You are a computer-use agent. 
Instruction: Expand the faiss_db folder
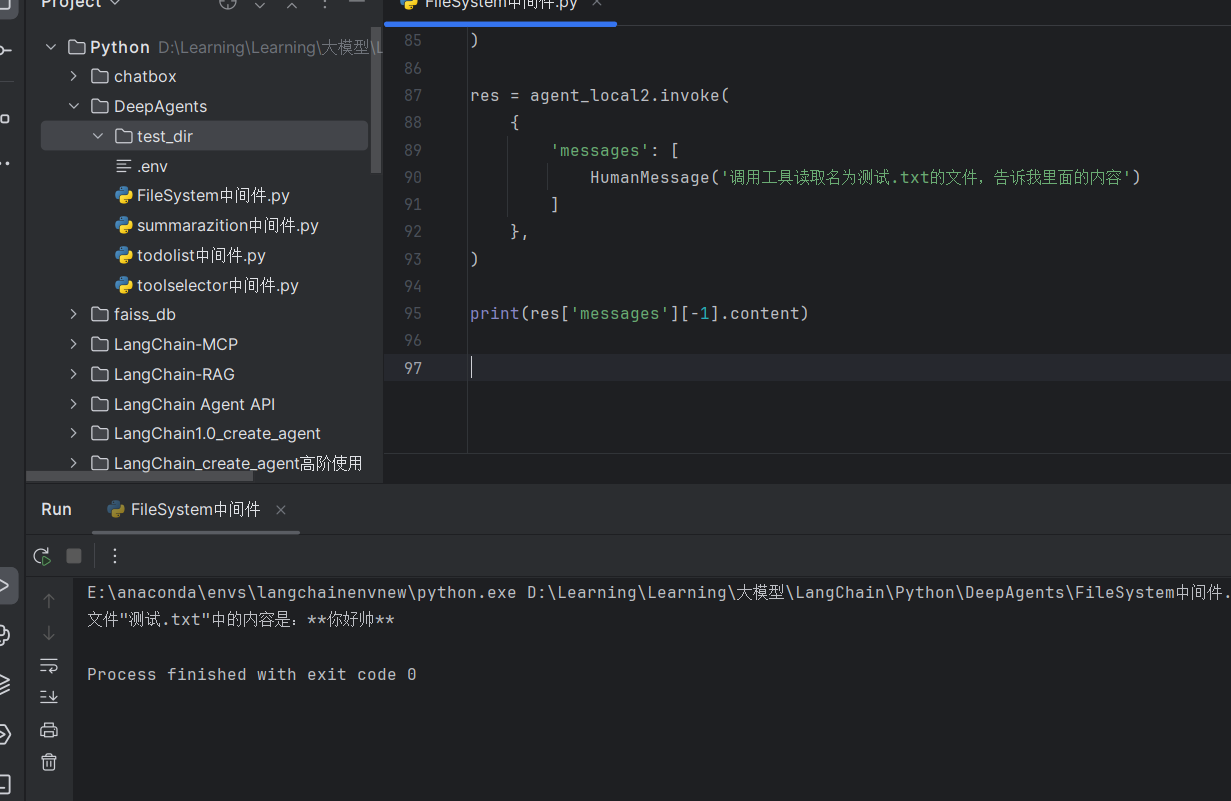click(x=73, y=315)
